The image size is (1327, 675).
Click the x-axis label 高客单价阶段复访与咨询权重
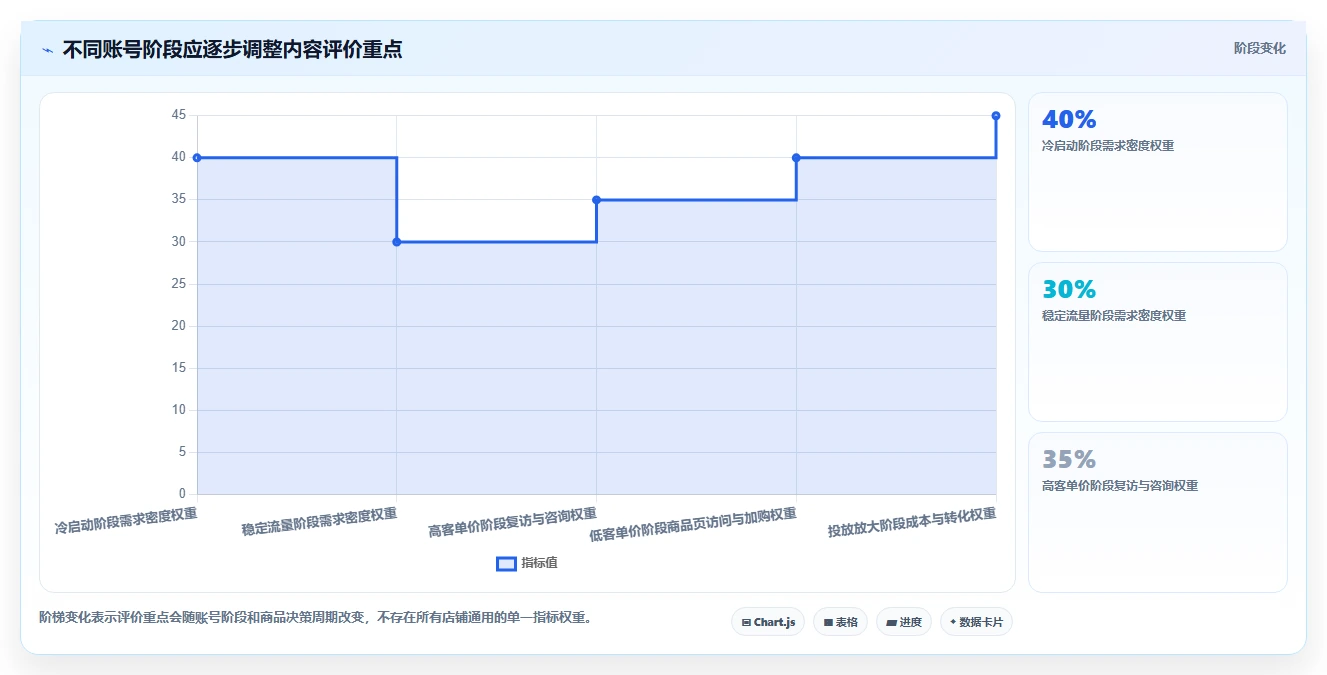pyautogui.click(x=512, y=523)
